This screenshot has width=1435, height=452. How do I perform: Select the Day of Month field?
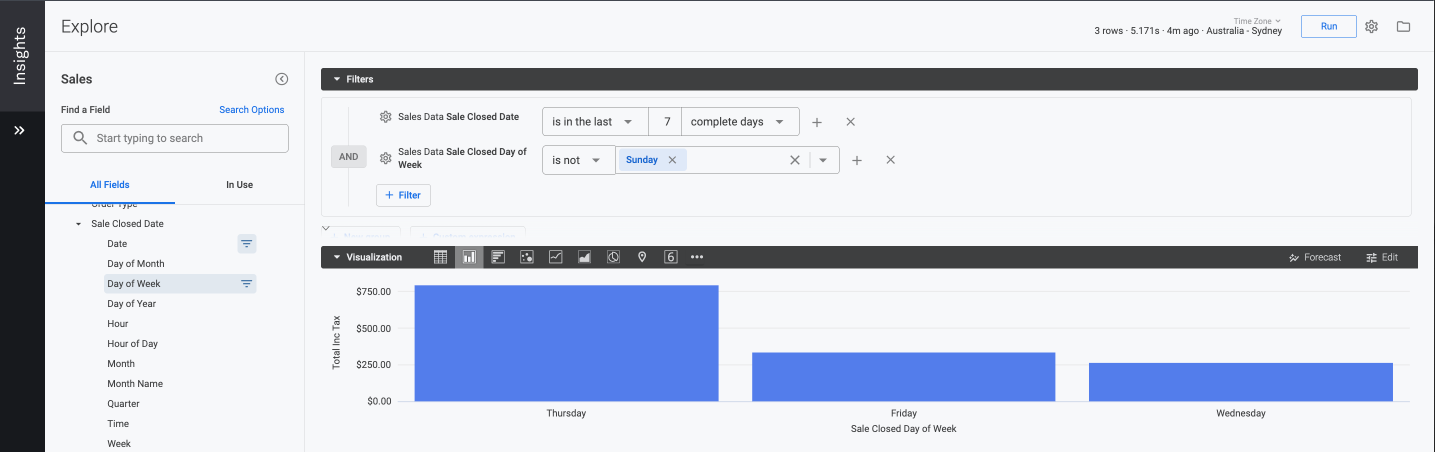[136, 264]
